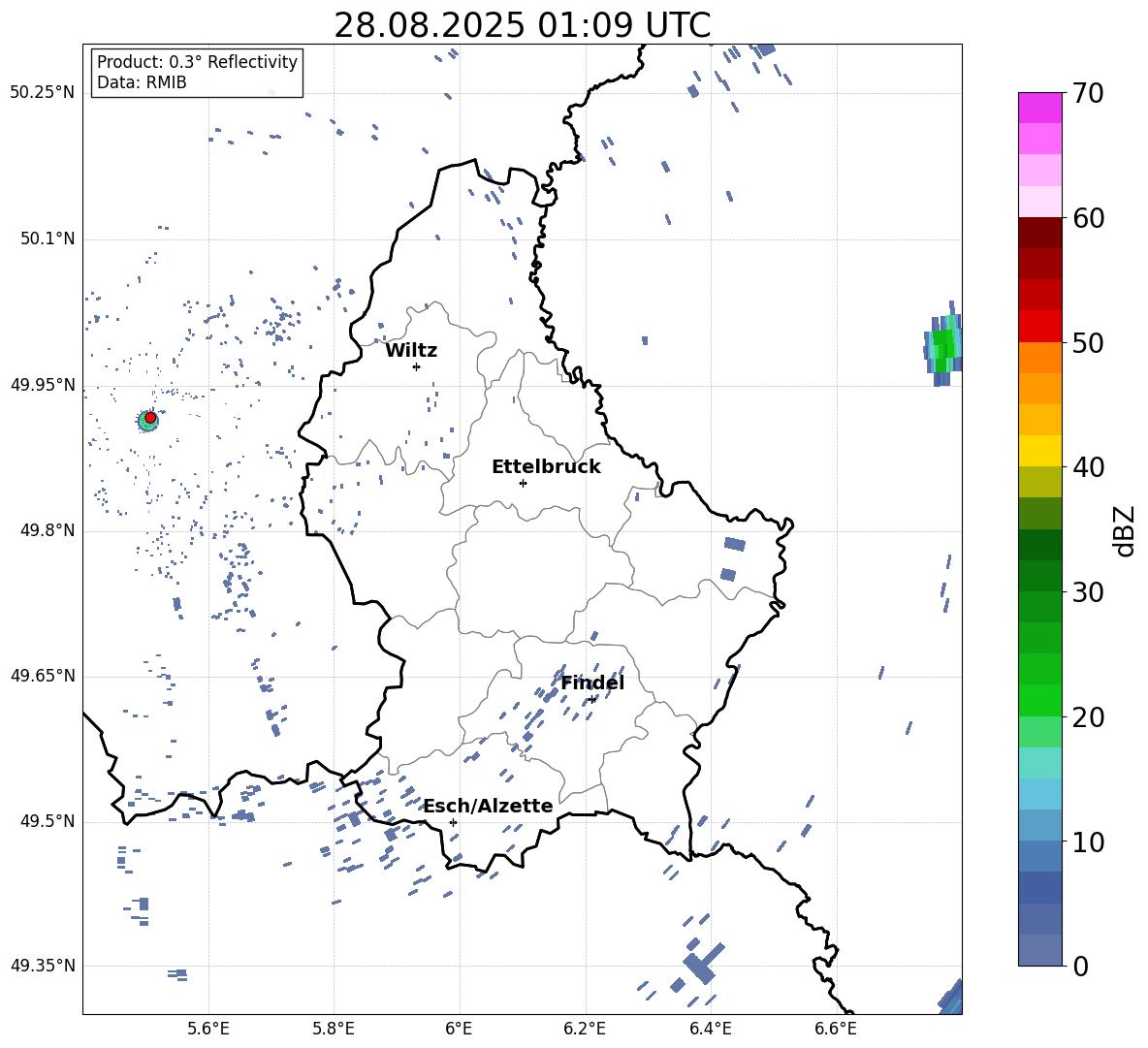This screenshot has height=1048, width=1148.
Task: Click the 49.65°N latitude tick label
Action: (x=42, y=675)
